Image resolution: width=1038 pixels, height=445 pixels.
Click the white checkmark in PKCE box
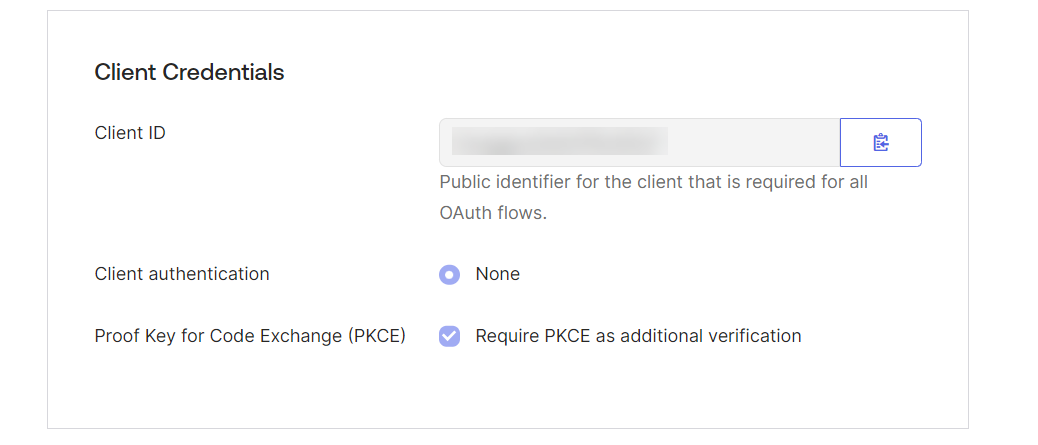[x=449, y=336]
